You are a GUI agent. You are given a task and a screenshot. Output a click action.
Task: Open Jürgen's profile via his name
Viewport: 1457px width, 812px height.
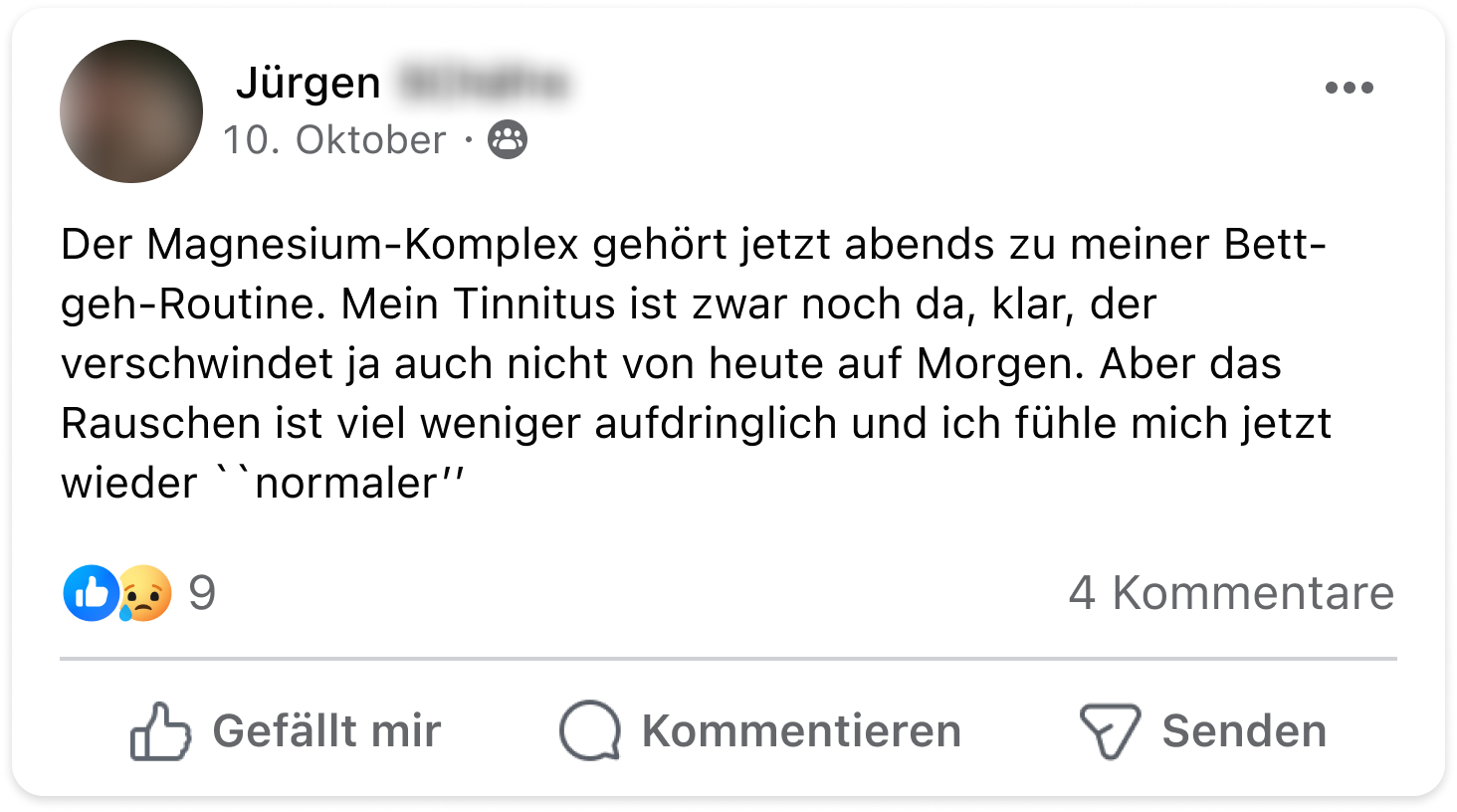pyautogui.click(x=309, y=83)
